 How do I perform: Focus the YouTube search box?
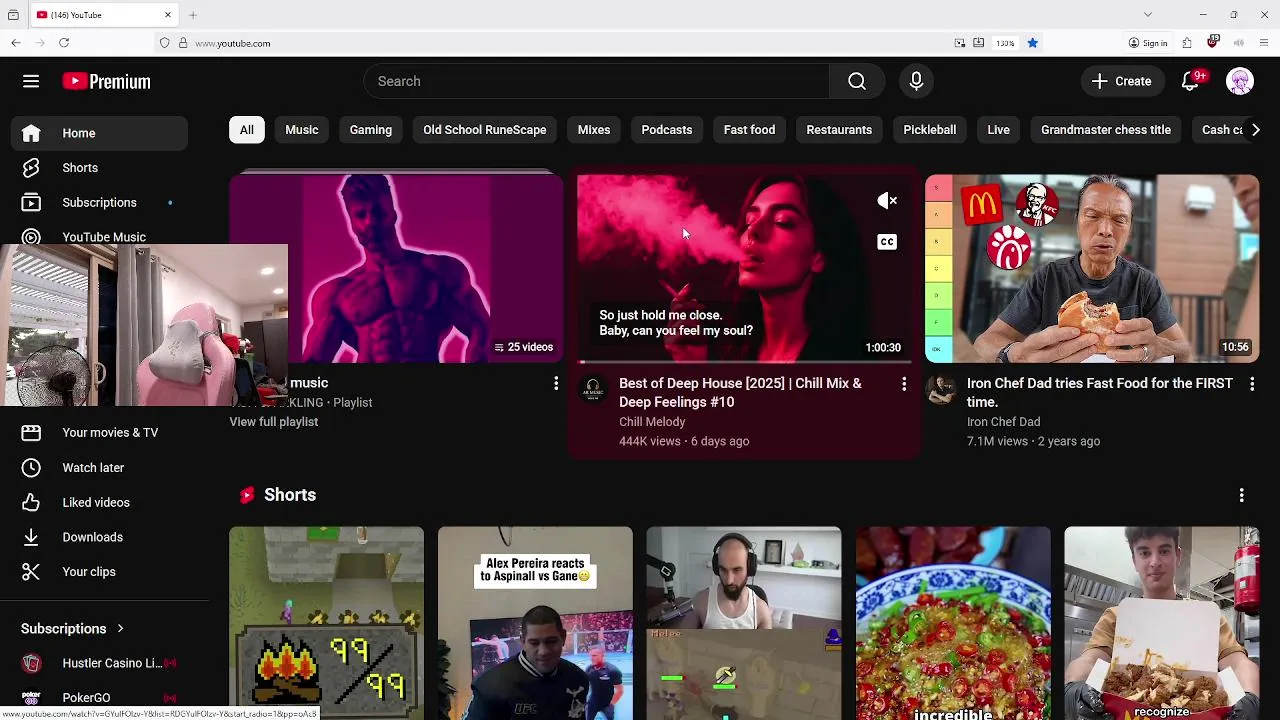coord(596,81)
